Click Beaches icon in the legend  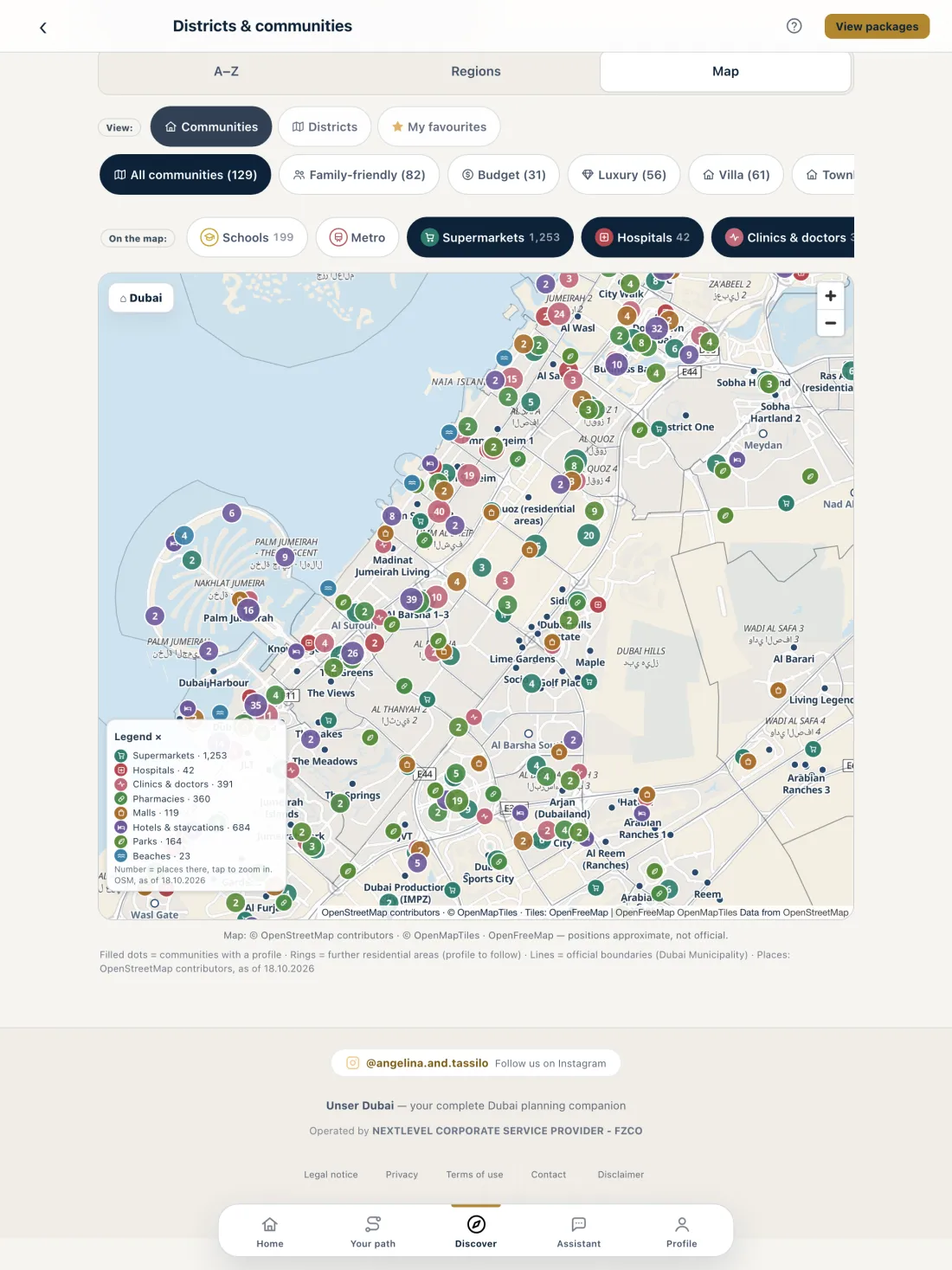pos(121,856)
